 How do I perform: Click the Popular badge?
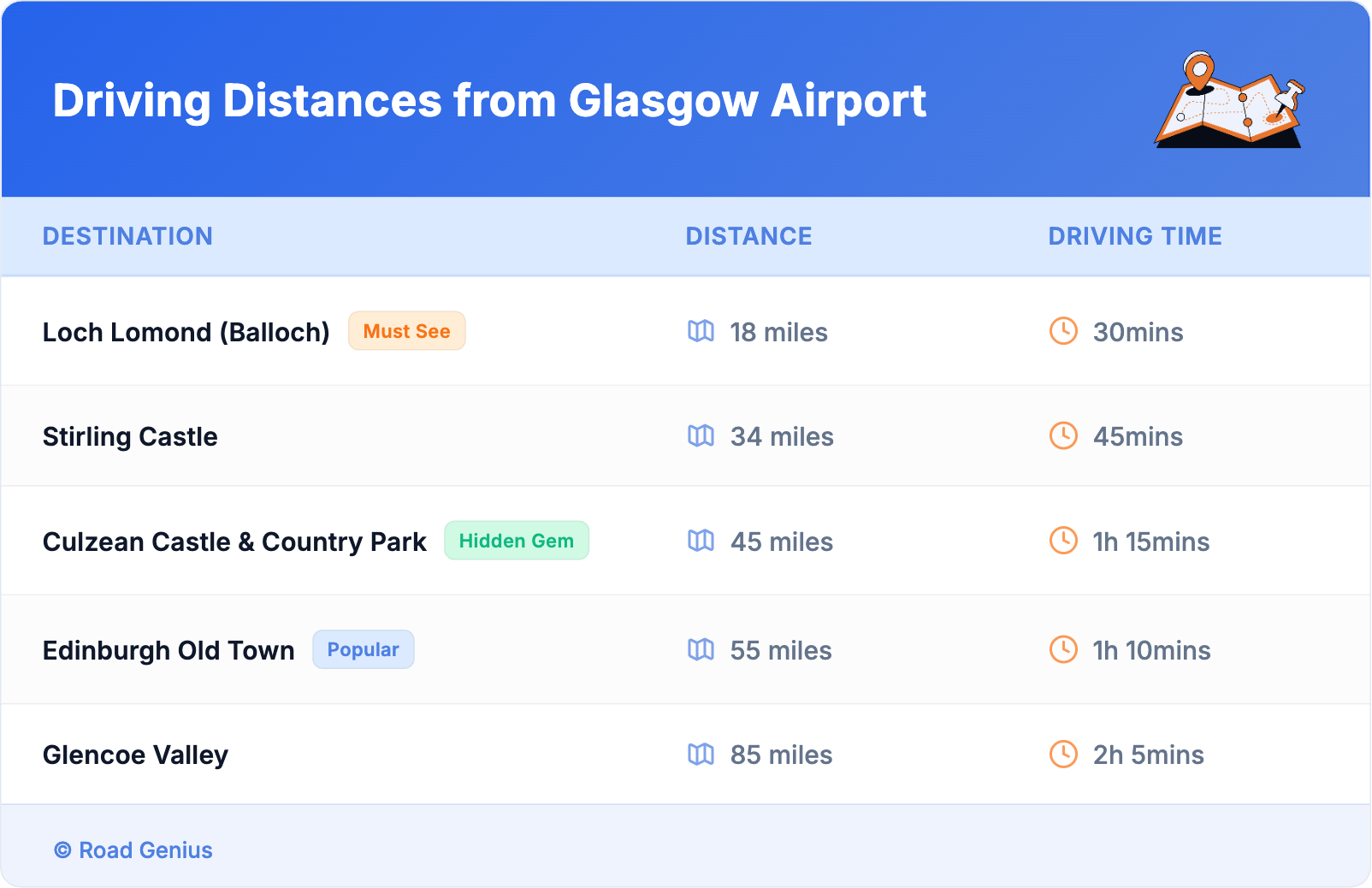tap(363, 650)
